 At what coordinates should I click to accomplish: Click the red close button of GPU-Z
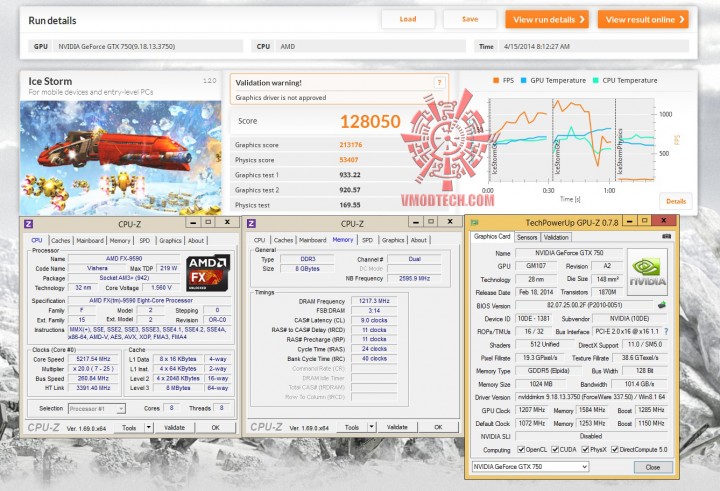[x=664, y=220]
